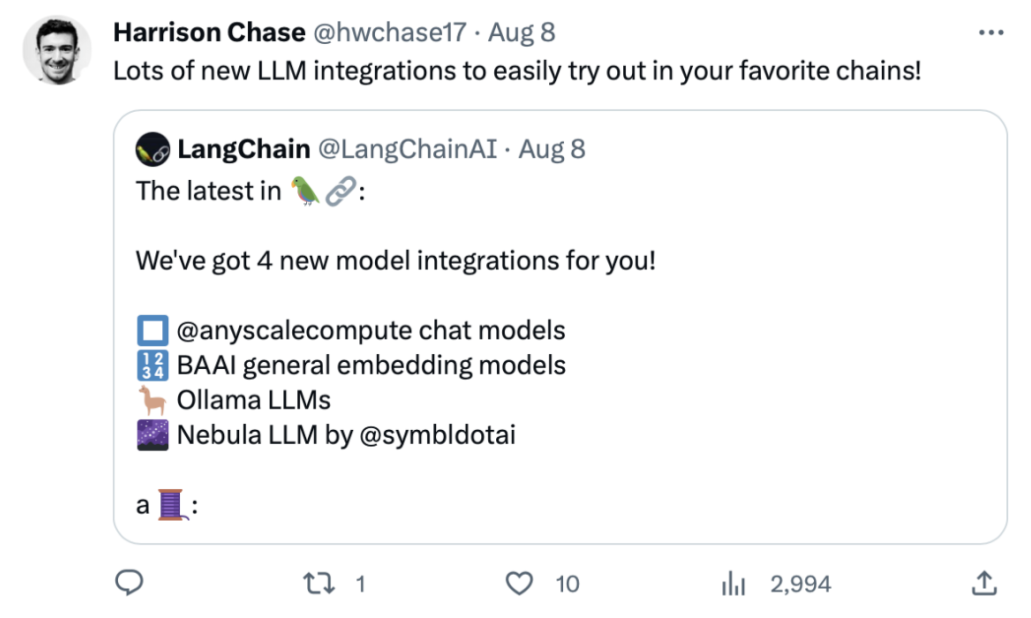Image resolution: width=1031 pixels, height=618 pixels.
Task: Click the LangChain avatar icon
Action: point(153,149)
